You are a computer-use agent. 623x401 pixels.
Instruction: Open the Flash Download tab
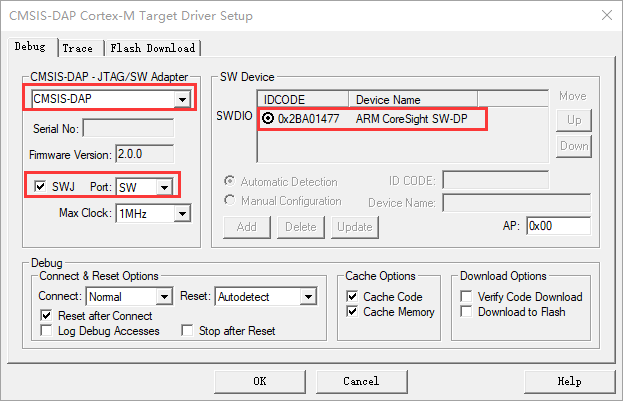point(153,48)
